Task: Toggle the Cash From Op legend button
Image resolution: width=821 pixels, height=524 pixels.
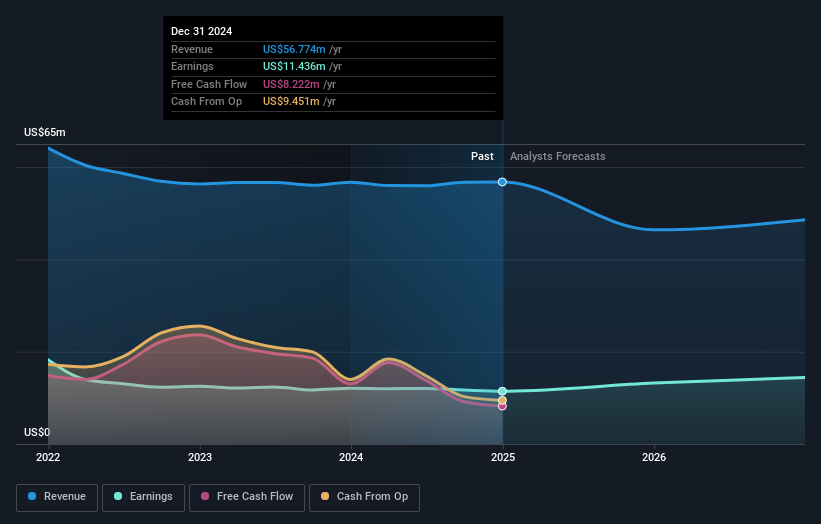Action: coord(364,497)
